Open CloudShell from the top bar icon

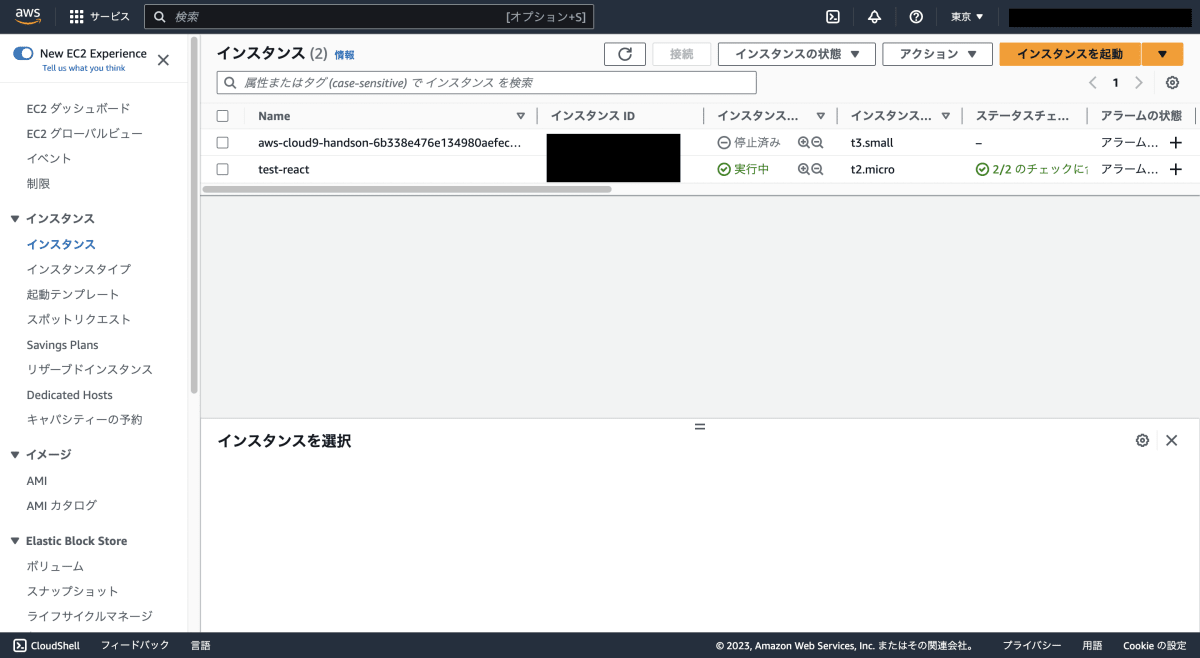pos(832,16)
